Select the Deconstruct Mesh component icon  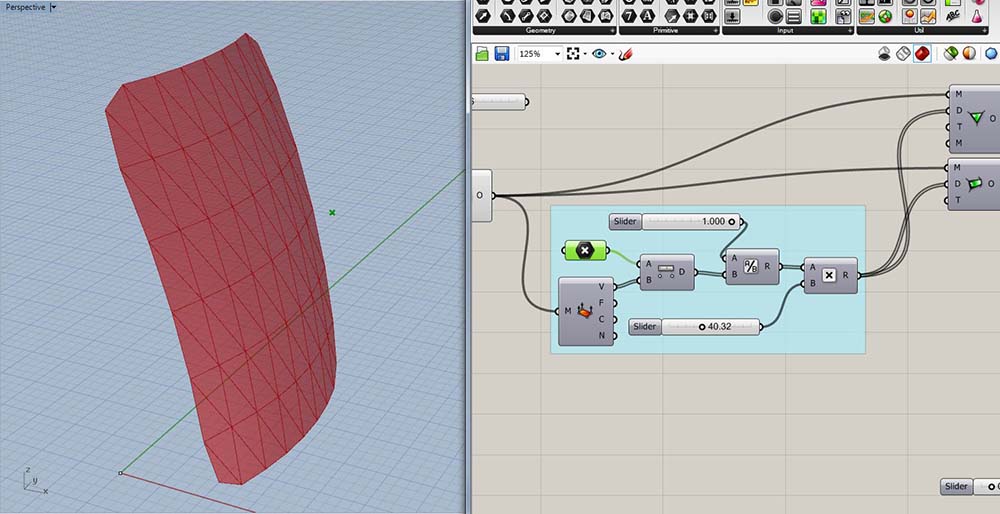point(585,311)
